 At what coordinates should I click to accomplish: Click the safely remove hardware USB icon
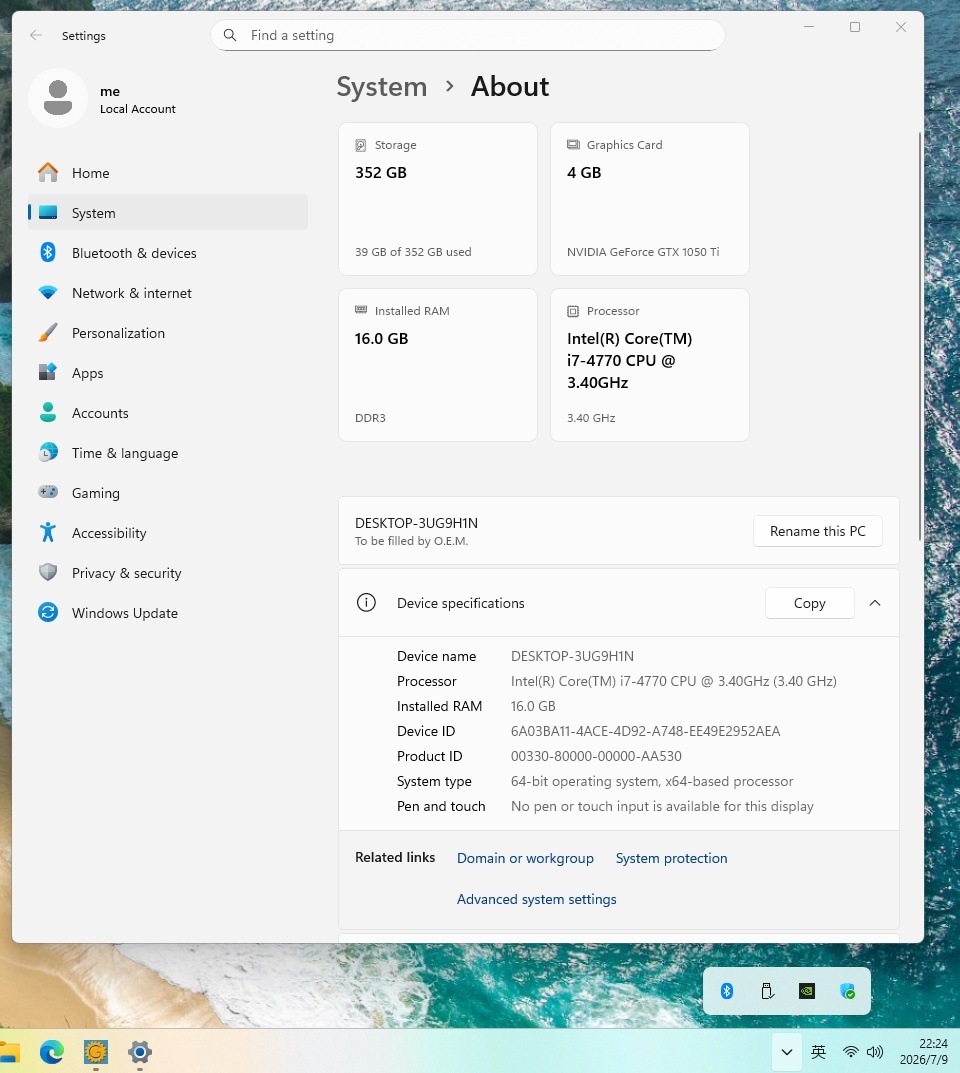[767, 990]
